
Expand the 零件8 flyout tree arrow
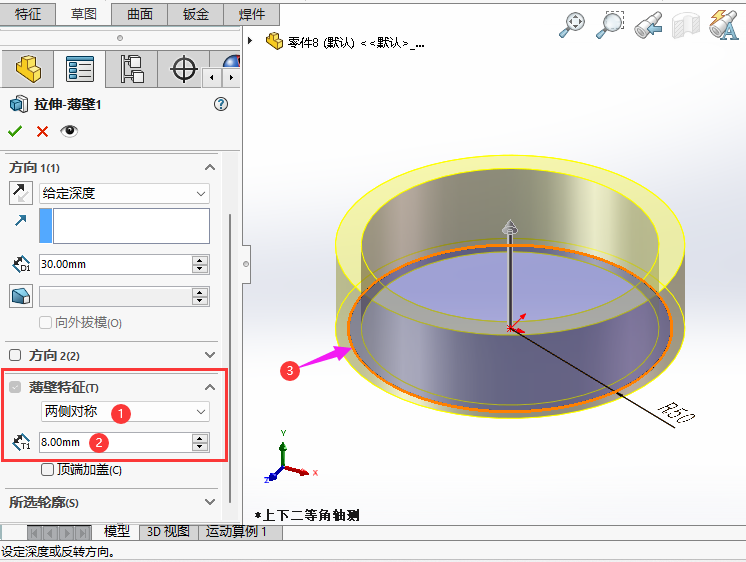(250, 41)
